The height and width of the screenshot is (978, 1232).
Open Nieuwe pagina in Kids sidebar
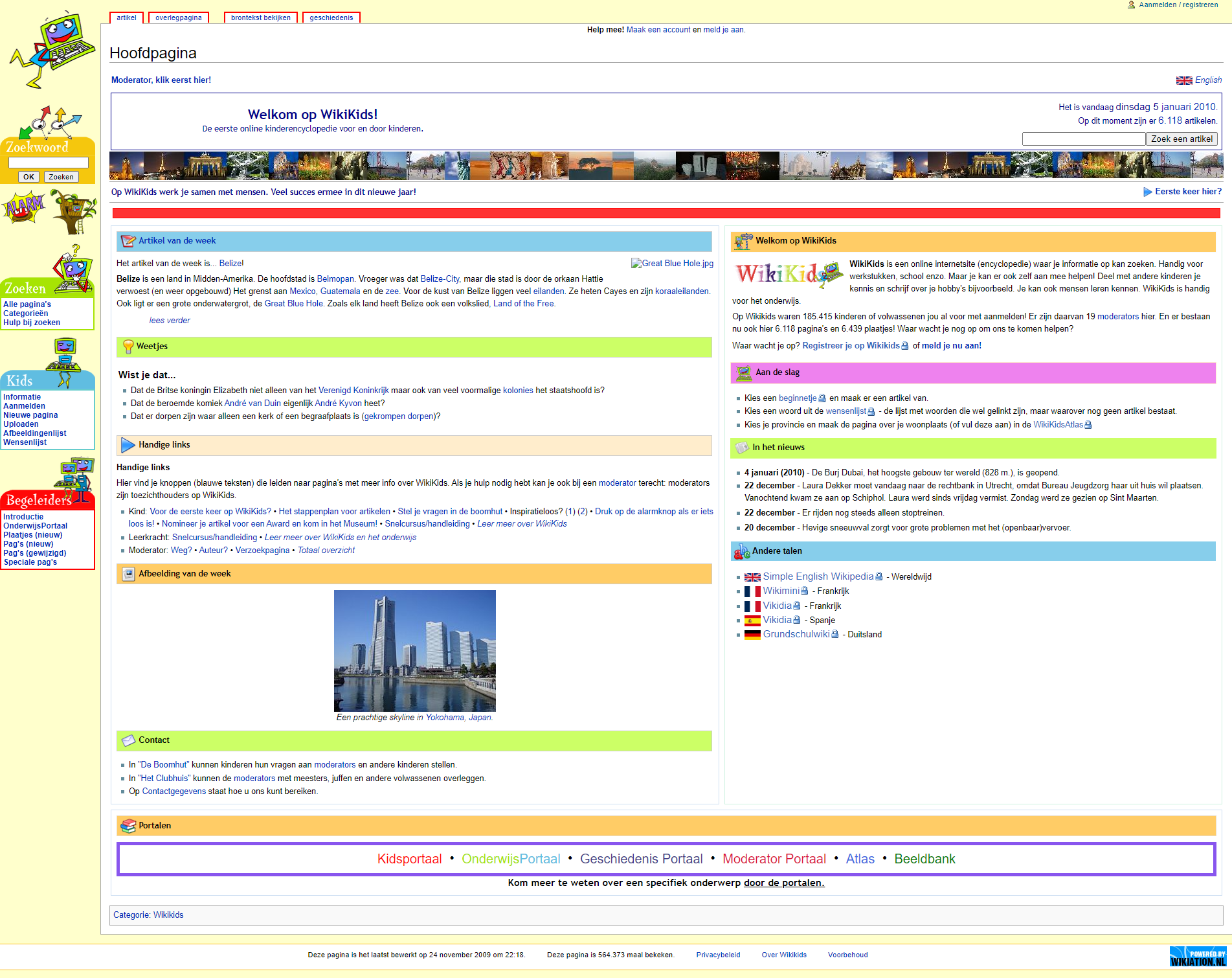click(x=30, y=415)
